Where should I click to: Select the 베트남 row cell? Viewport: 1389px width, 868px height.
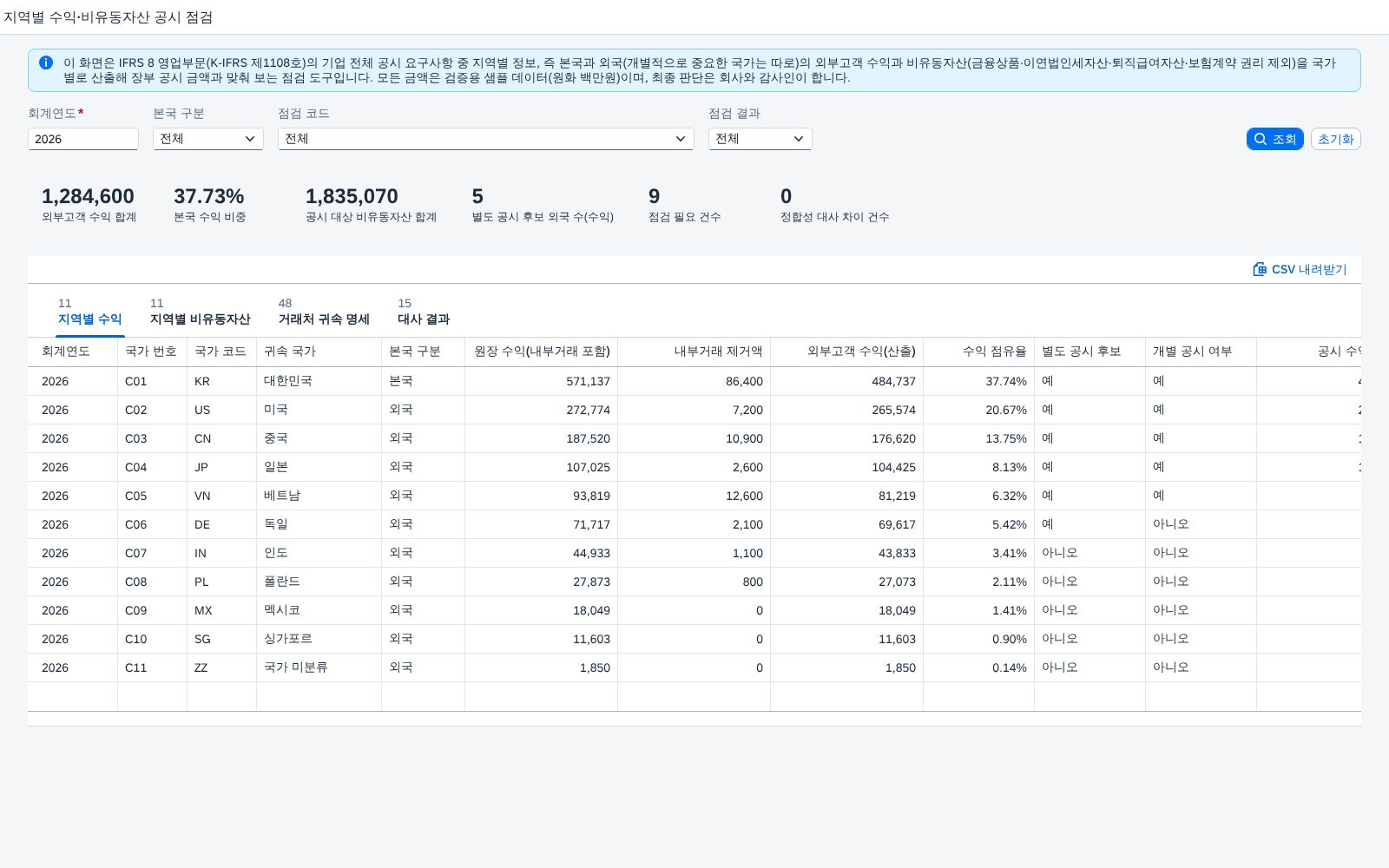click(x=319, y=496)
